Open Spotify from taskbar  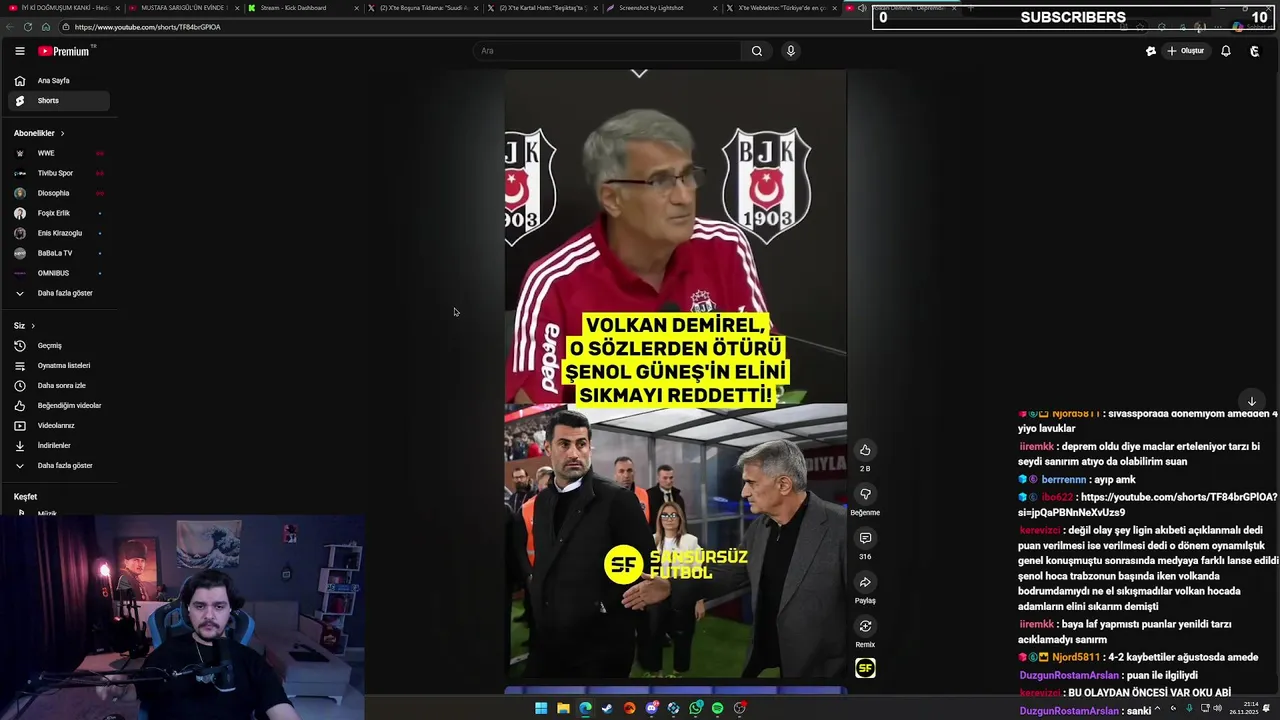[718, 708]
